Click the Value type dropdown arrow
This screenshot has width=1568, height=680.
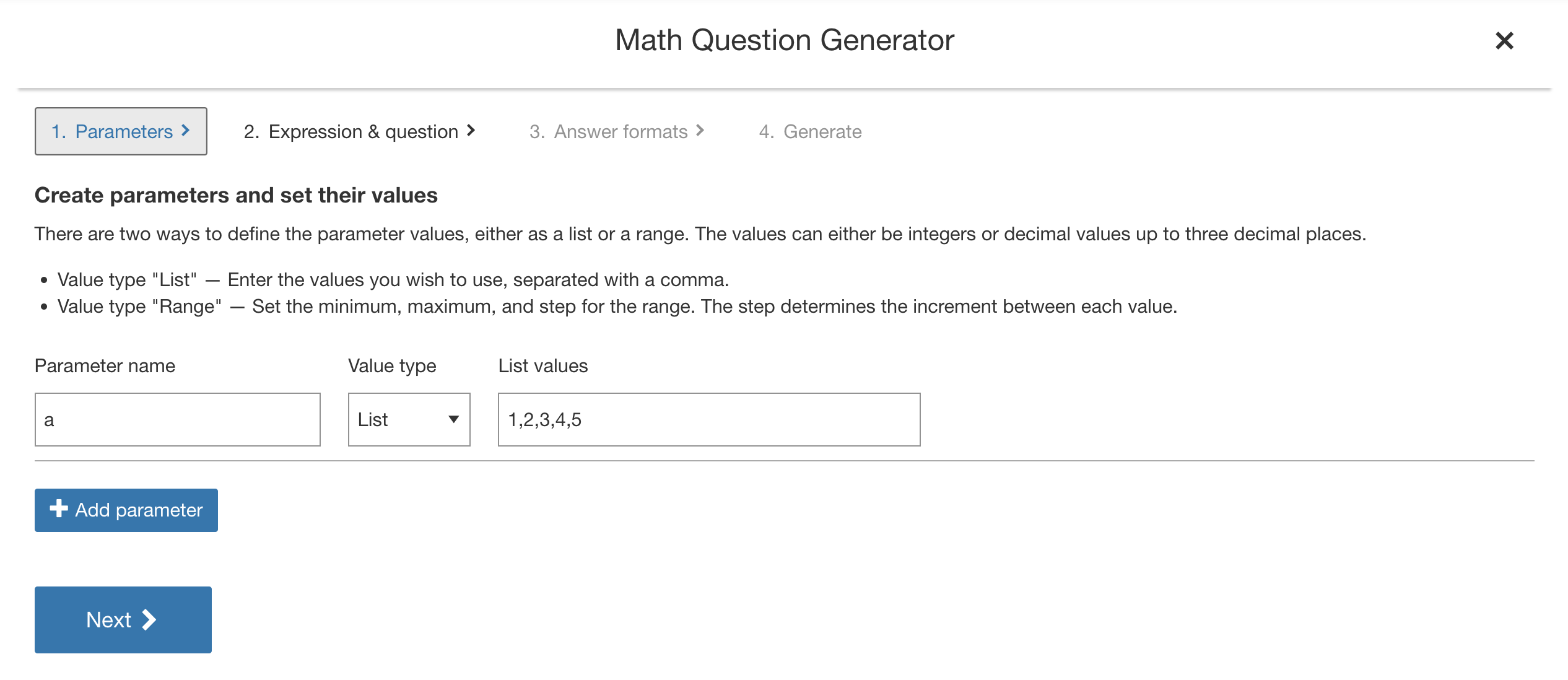pyautogui.click(x=454, y=419)
